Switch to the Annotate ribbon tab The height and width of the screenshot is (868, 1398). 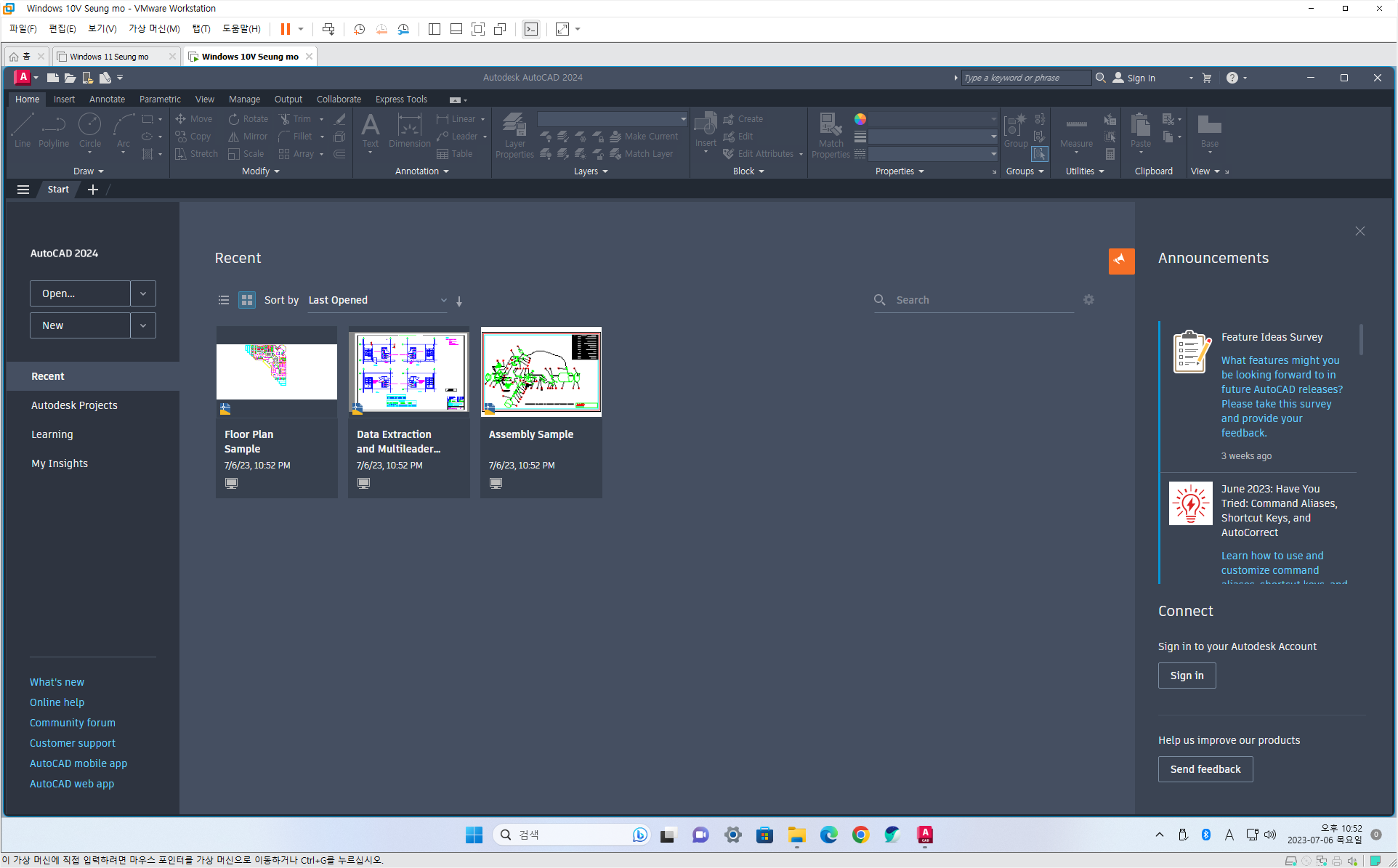click(x=107, y=100)
